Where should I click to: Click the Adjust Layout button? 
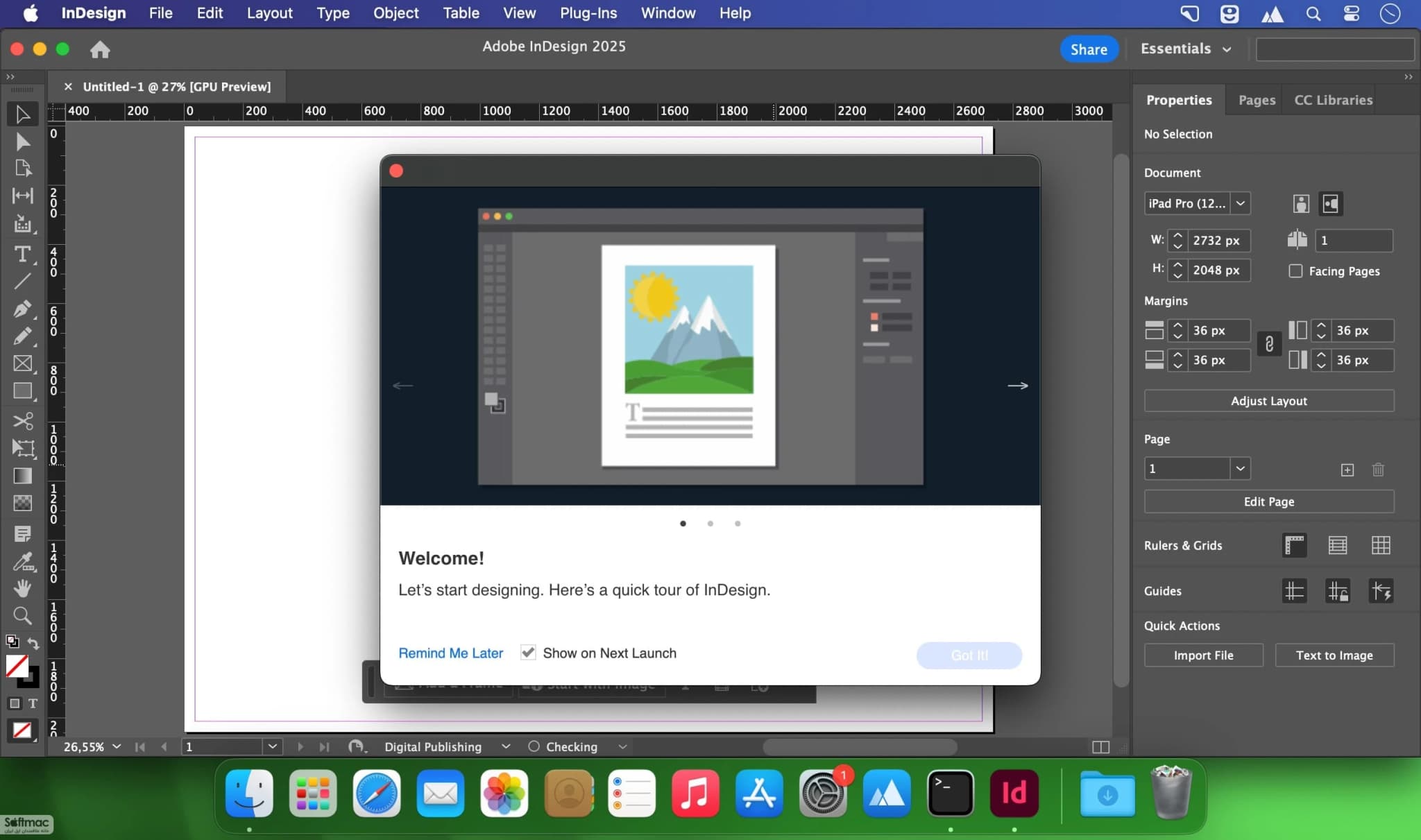click(1269, 401)
